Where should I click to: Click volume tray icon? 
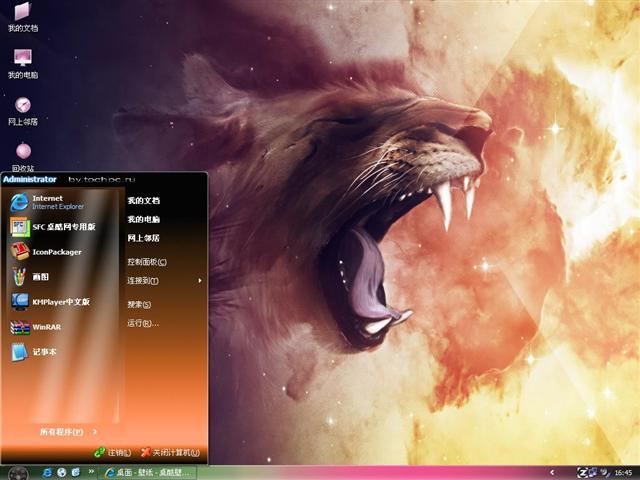coord(604,472)
